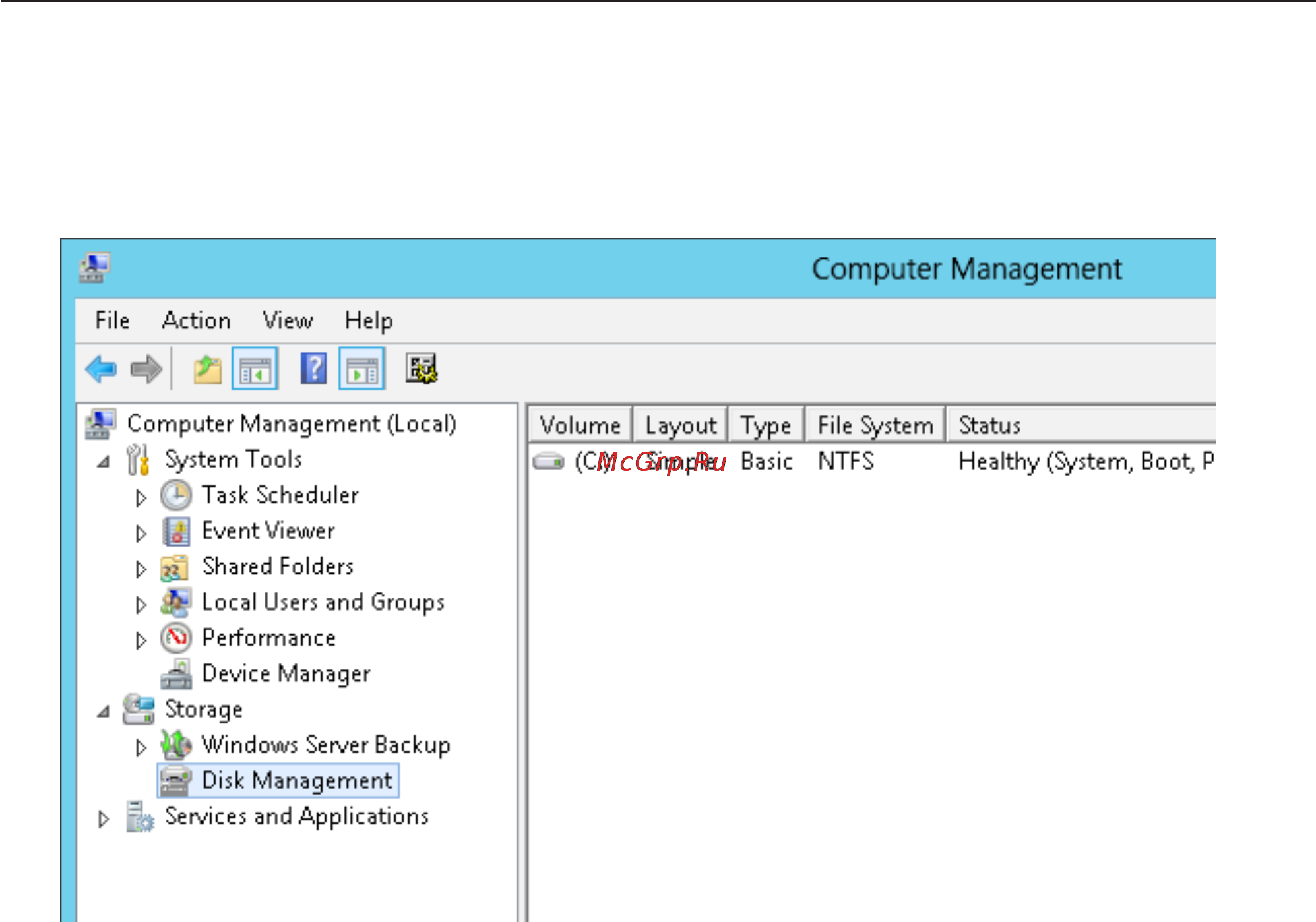Screen dimensions: 1316x922
Task: Click the System Tools wrench icon
Action: (139, 459)
